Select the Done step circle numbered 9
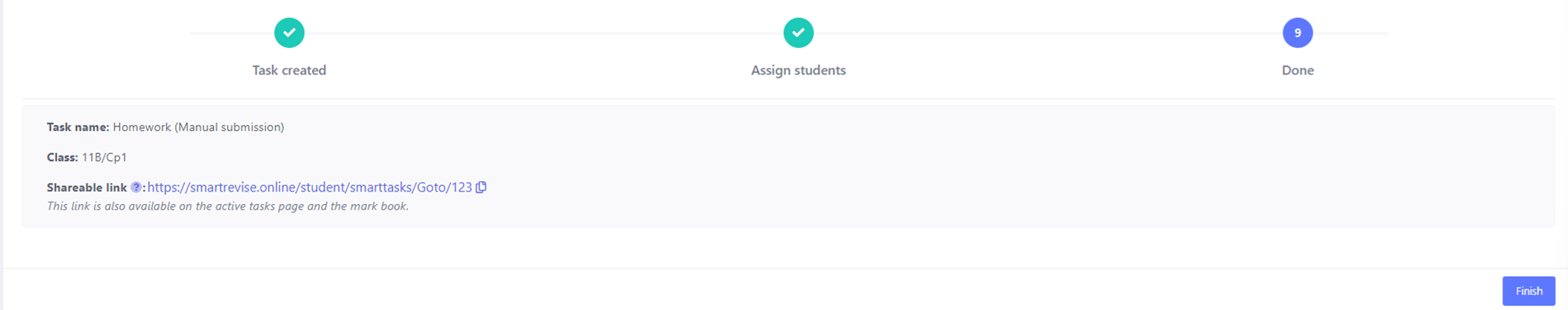 (x=1298, y=33)
